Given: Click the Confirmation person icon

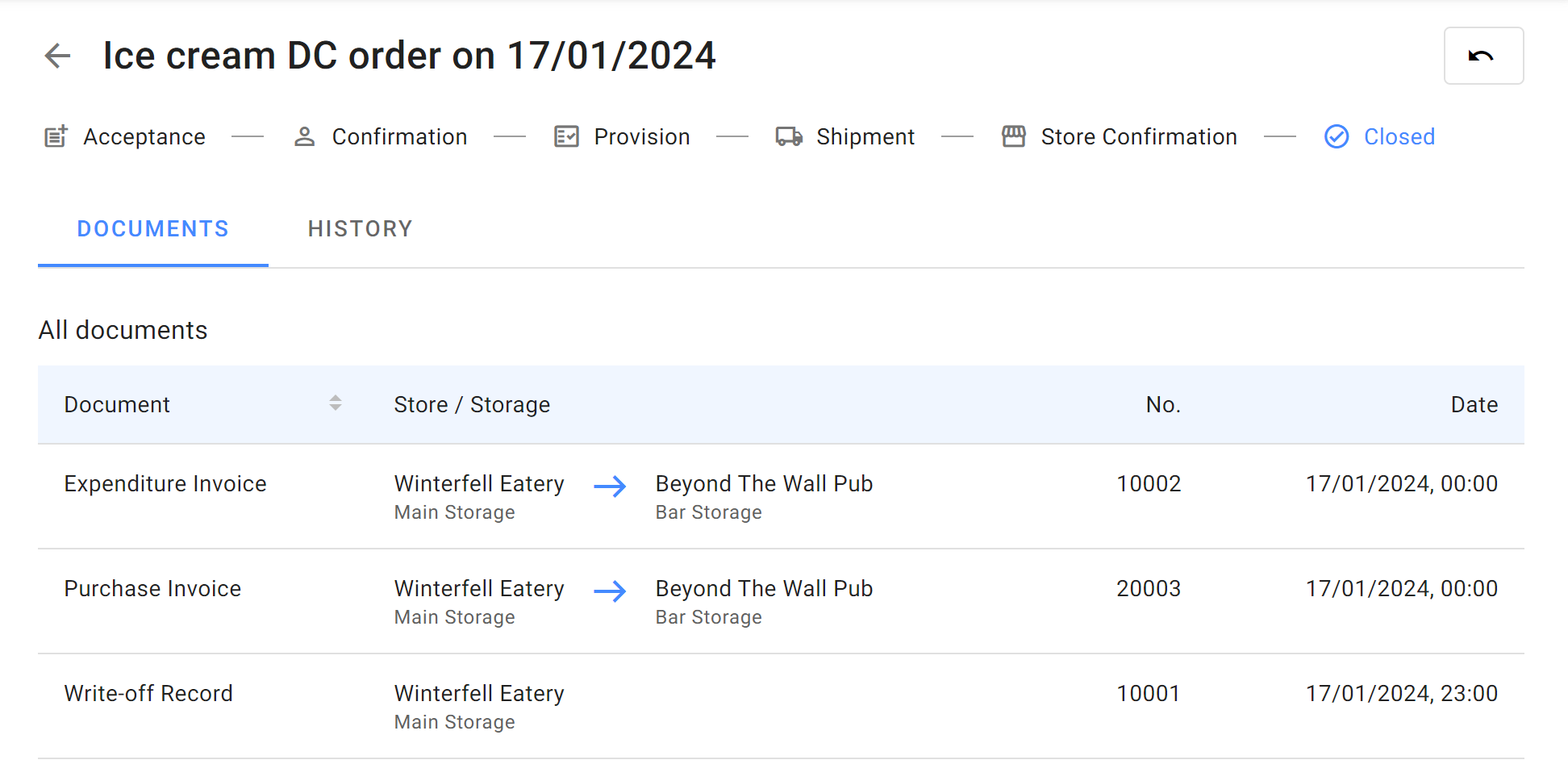Looking at the screenshot, I should point(304,136).
